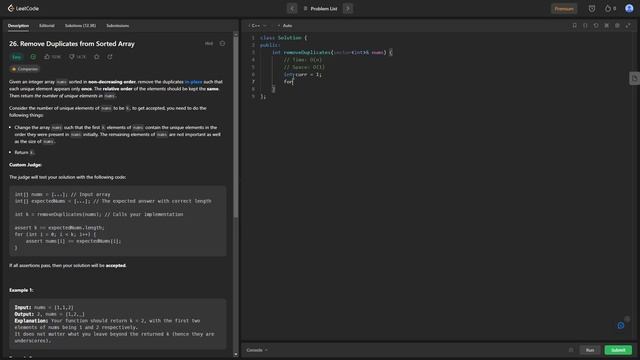Toggle editor fullscreen icon
This screenshot has height=360, width=640.
point(628,26)
